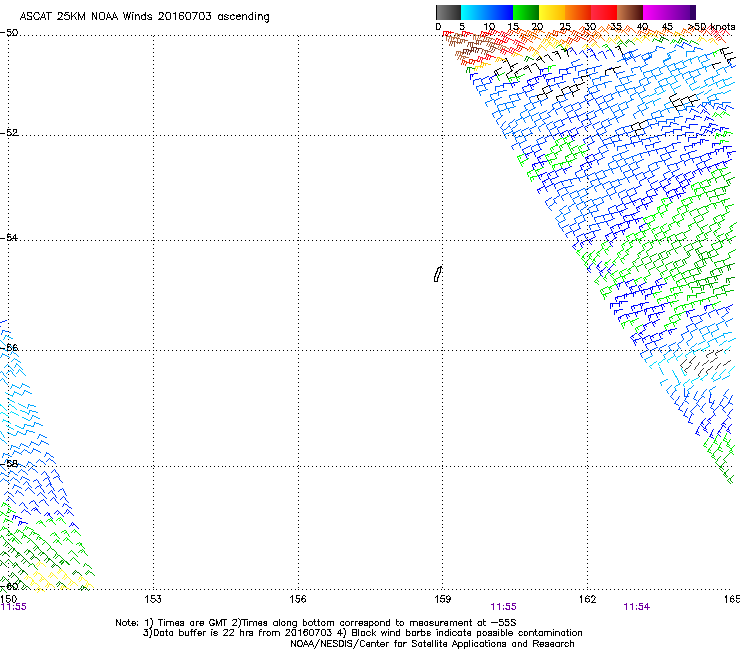Click the 'Times are GMT' note line

point(316,623)
